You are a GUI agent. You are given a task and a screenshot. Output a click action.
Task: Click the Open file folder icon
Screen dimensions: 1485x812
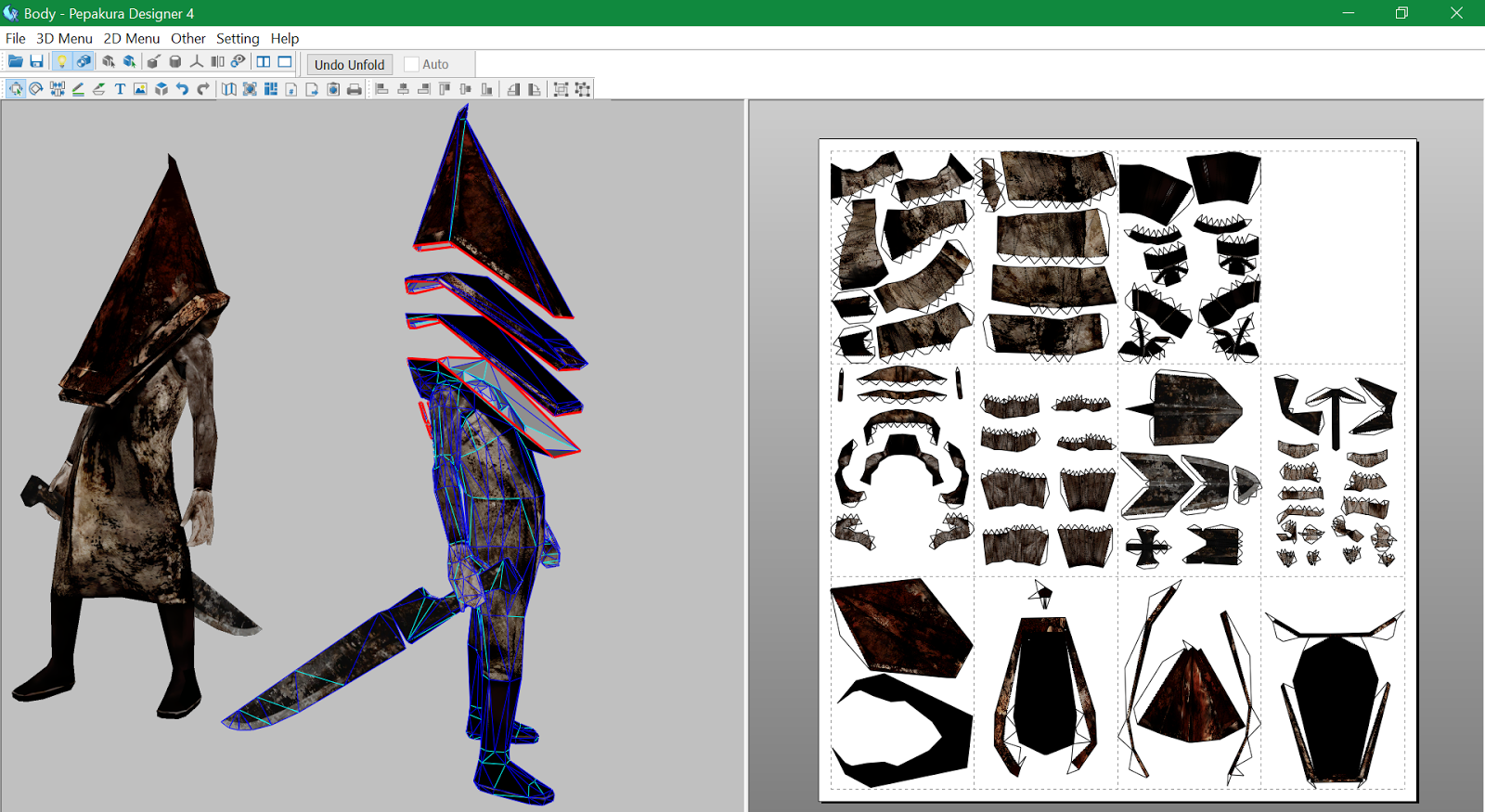pos(16,62)
